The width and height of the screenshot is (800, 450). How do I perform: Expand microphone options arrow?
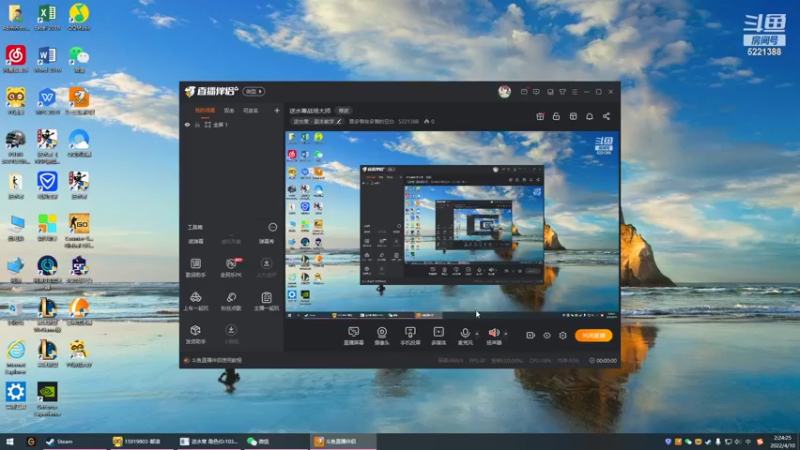(x=477, y=334)
